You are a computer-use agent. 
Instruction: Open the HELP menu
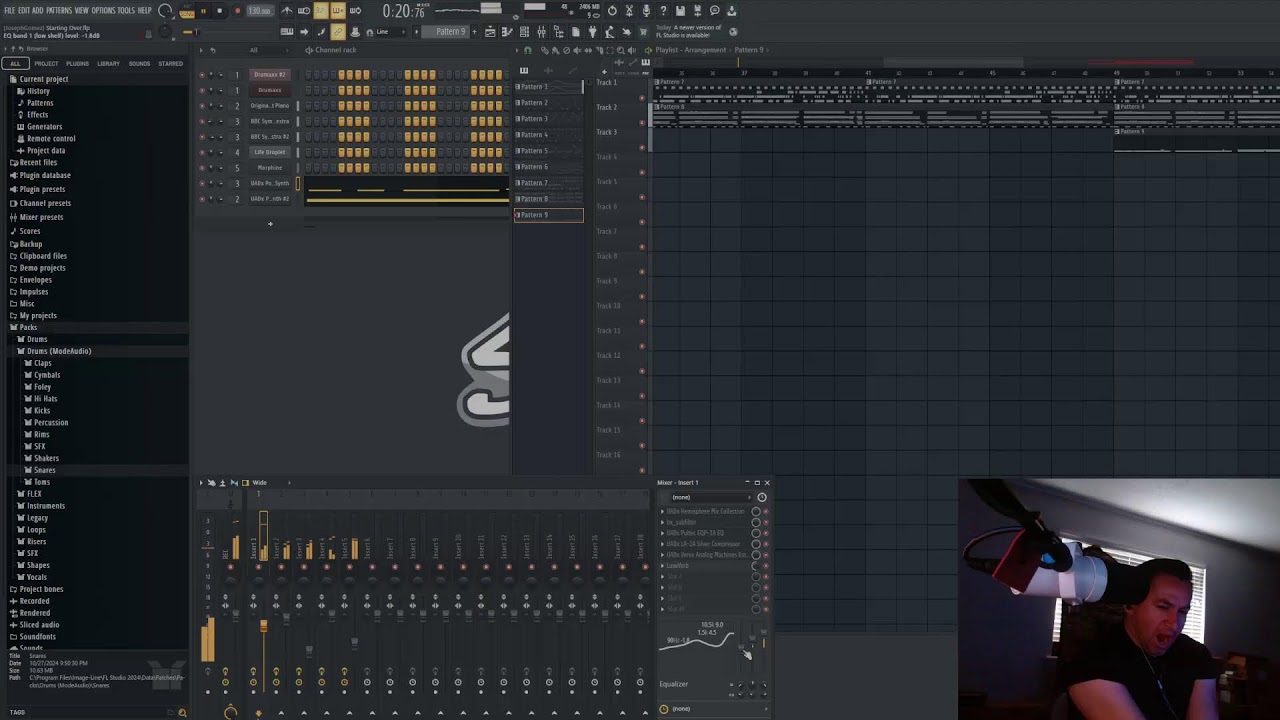[x=144, y=10]
